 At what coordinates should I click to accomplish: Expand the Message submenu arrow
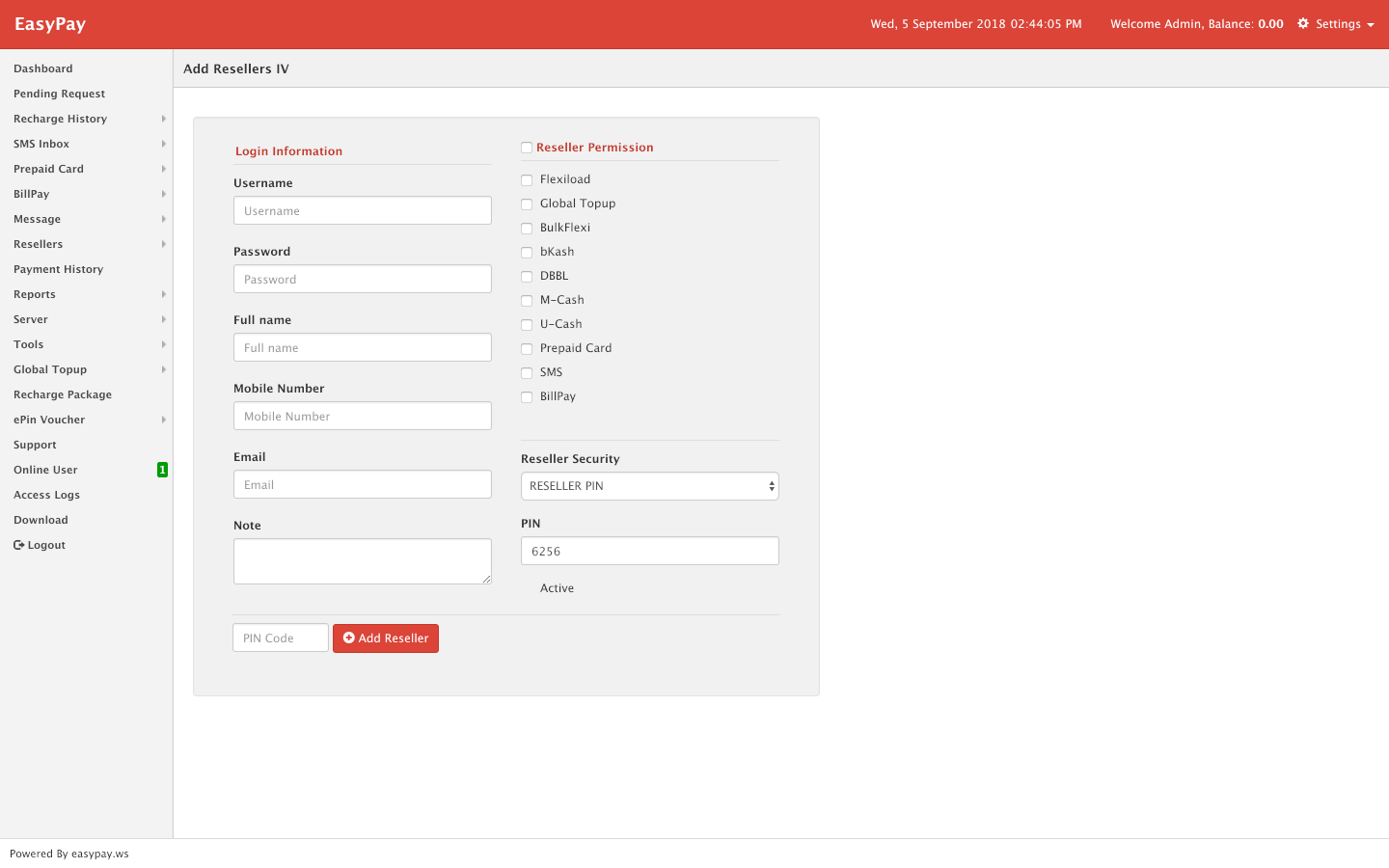click(164, 219)
